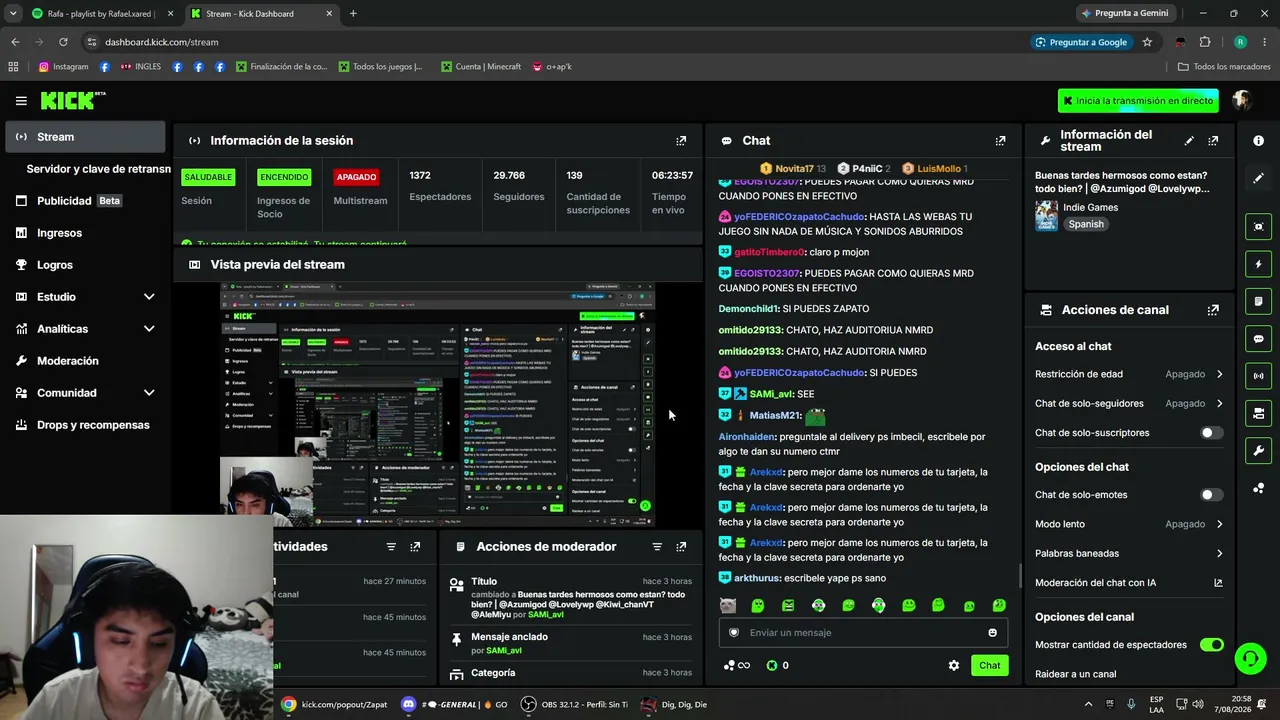This screenshot has height=720, width=1280.
Task: Insert the cat emote from the emote row
Action: tap(728, 605)
